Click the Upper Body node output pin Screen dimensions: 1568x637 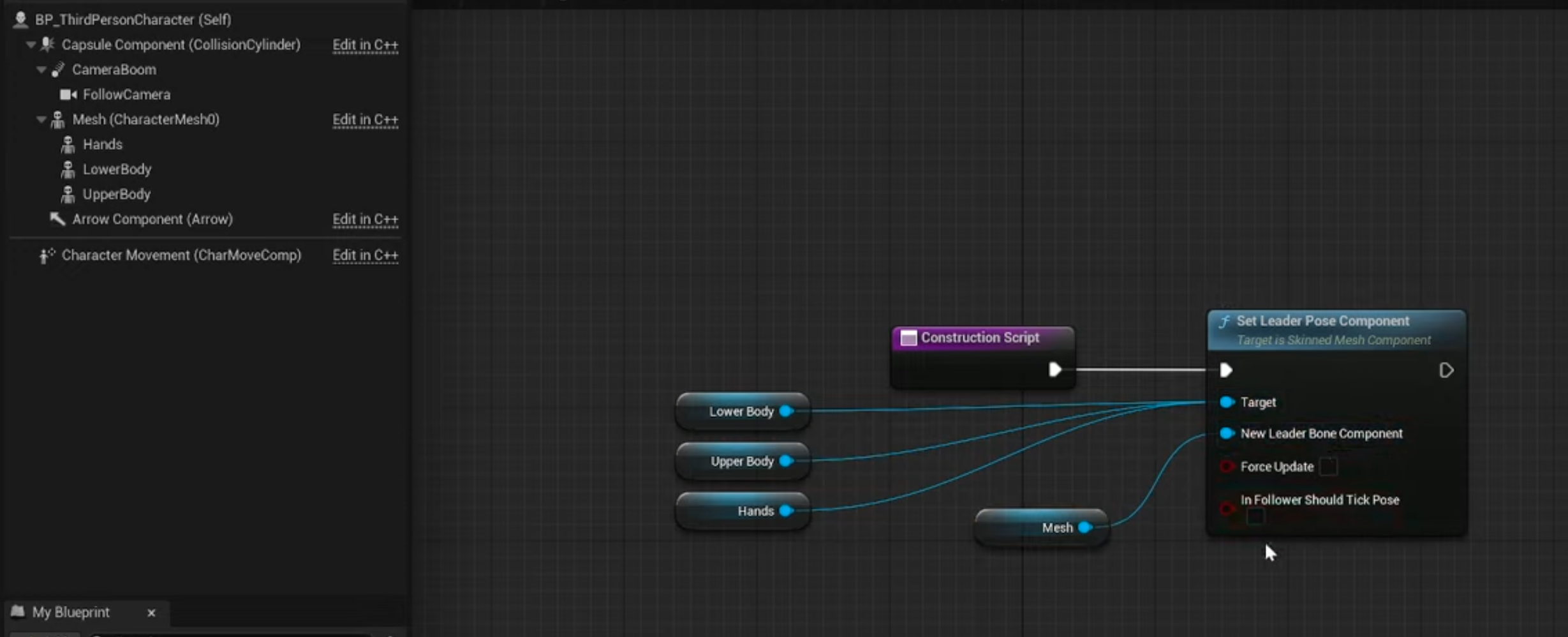(787, 461)
